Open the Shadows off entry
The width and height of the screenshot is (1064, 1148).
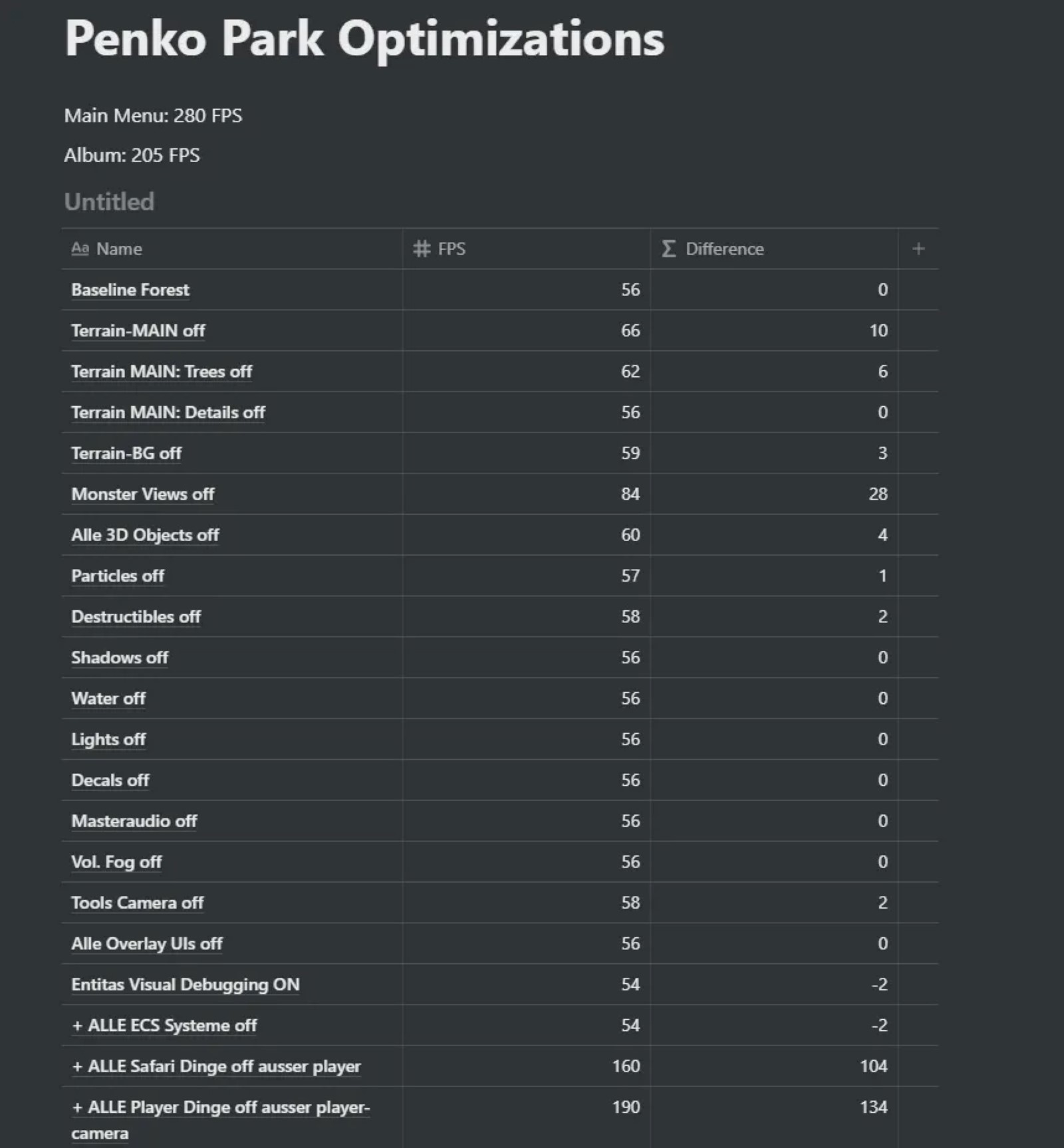coord(120,657)
